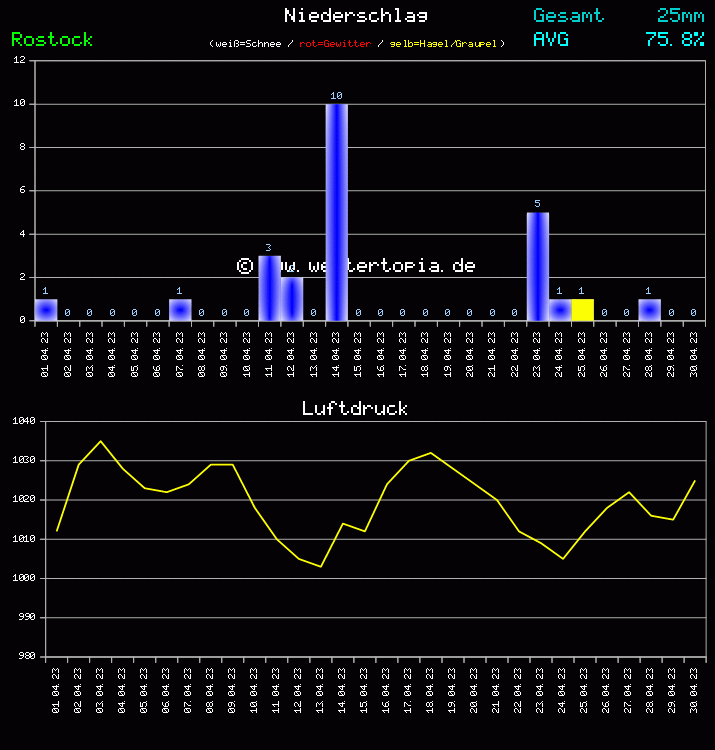715x750 pixels.
Task: Click the 1040 label on Luftdruck axis
Action: [24, 422]
